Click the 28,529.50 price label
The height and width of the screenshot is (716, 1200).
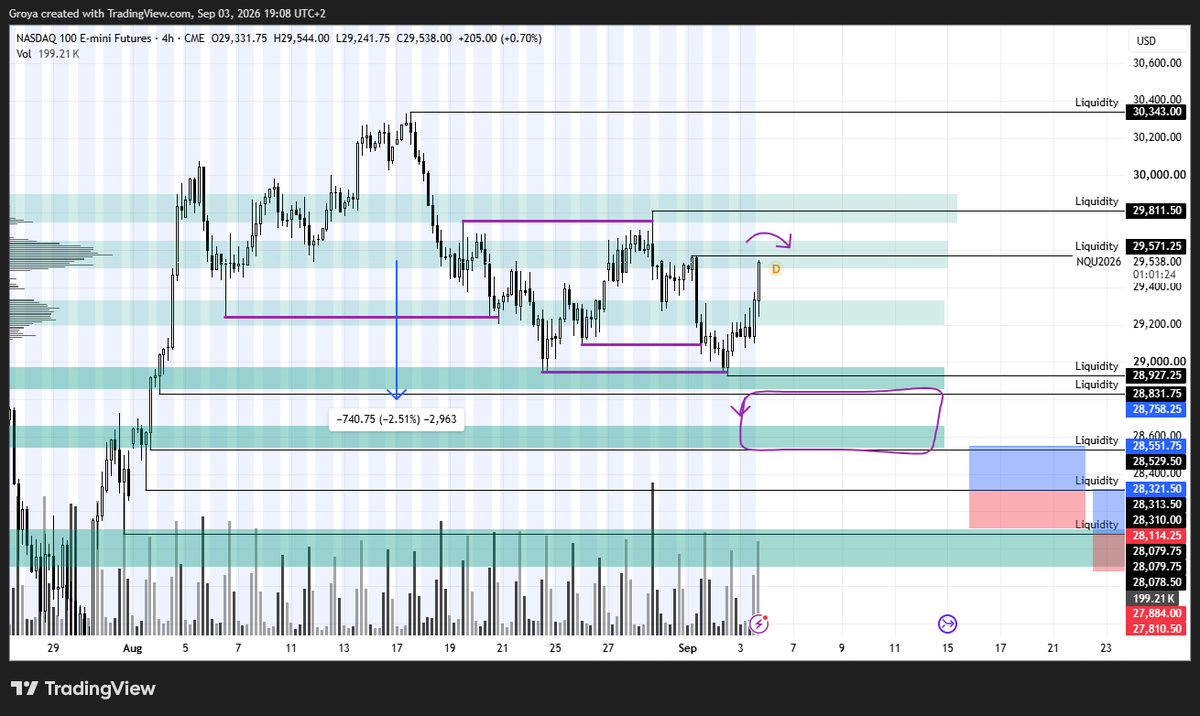1157,461
